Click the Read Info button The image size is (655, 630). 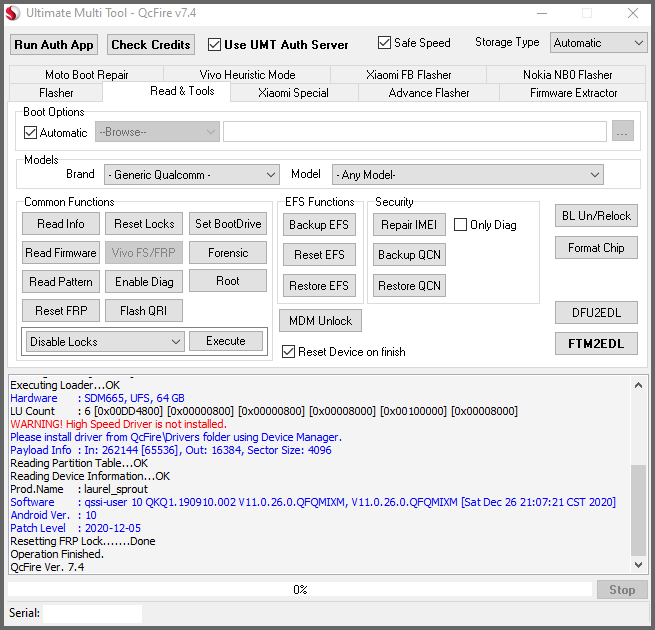point(61,224)
